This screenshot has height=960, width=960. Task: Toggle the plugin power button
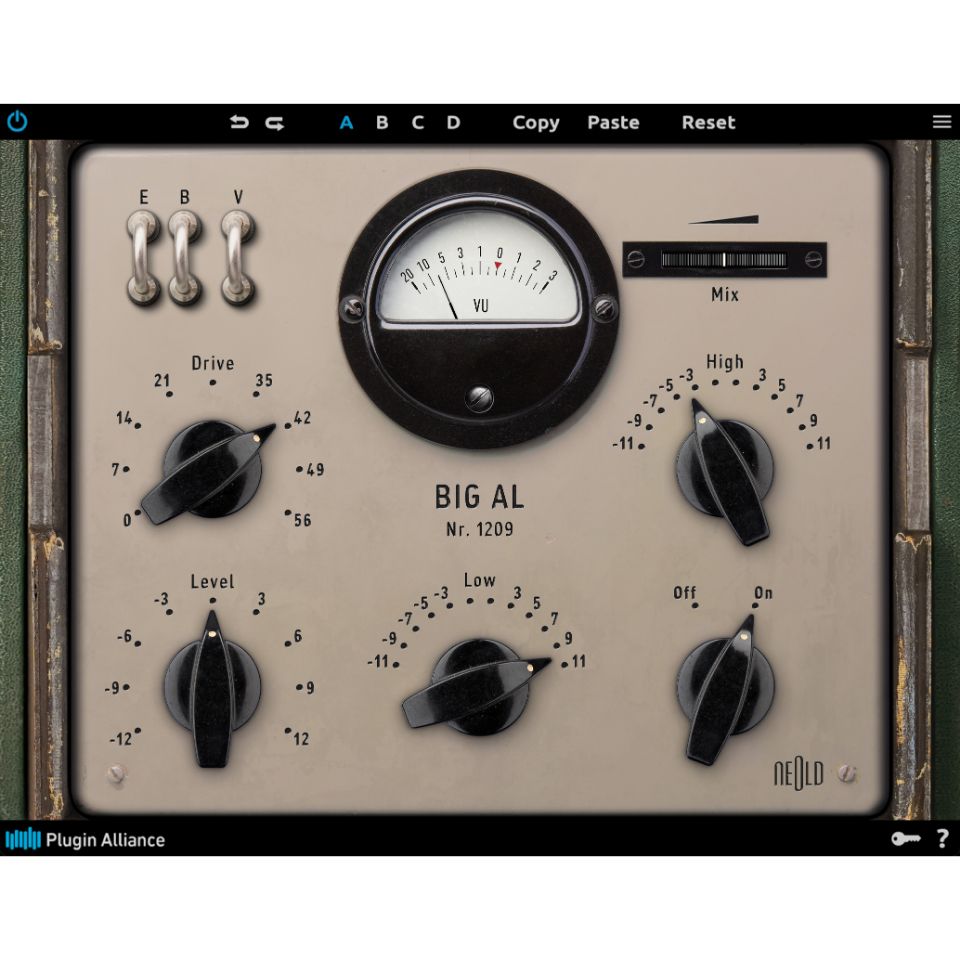pos(17,121)
